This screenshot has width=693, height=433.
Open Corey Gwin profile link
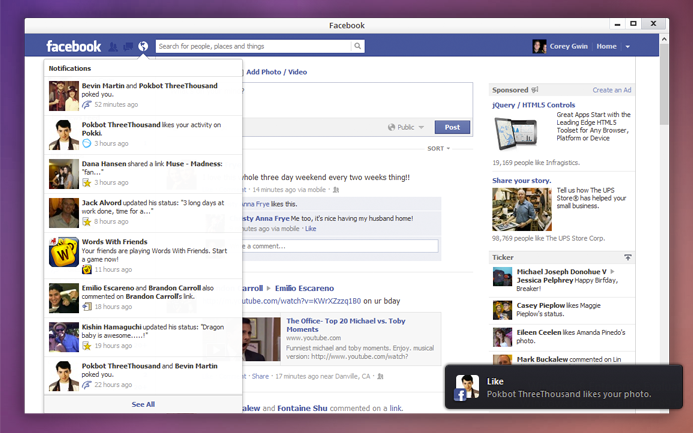568,46
